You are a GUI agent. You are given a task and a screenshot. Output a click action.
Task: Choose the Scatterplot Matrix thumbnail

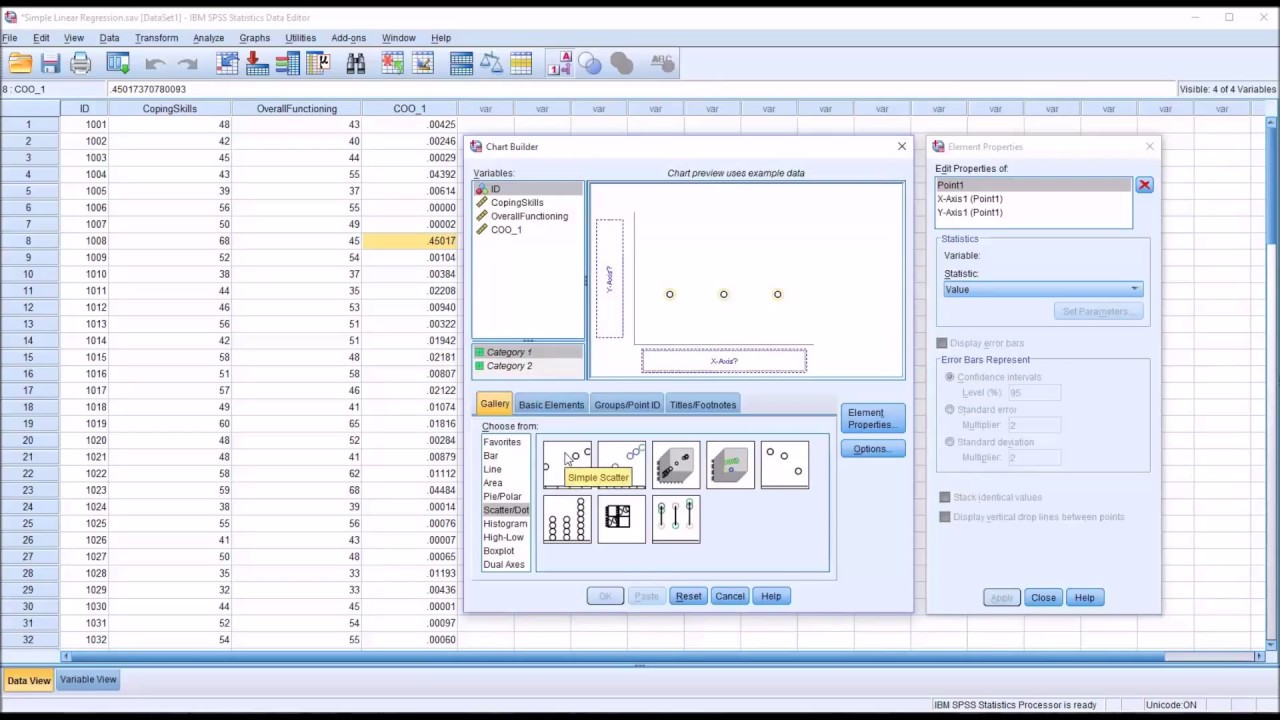point(621,519)
